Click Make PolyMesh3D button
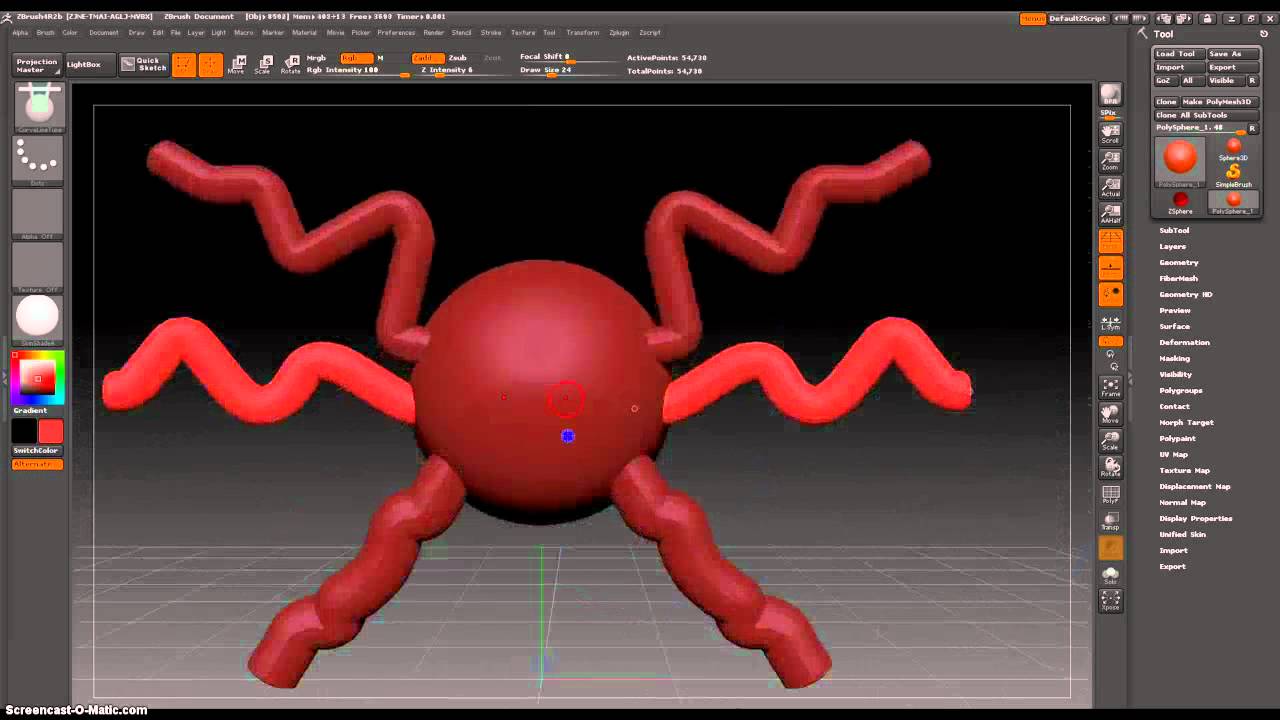The height and width of the screenshot is (720, 1280). point(1220,102)
